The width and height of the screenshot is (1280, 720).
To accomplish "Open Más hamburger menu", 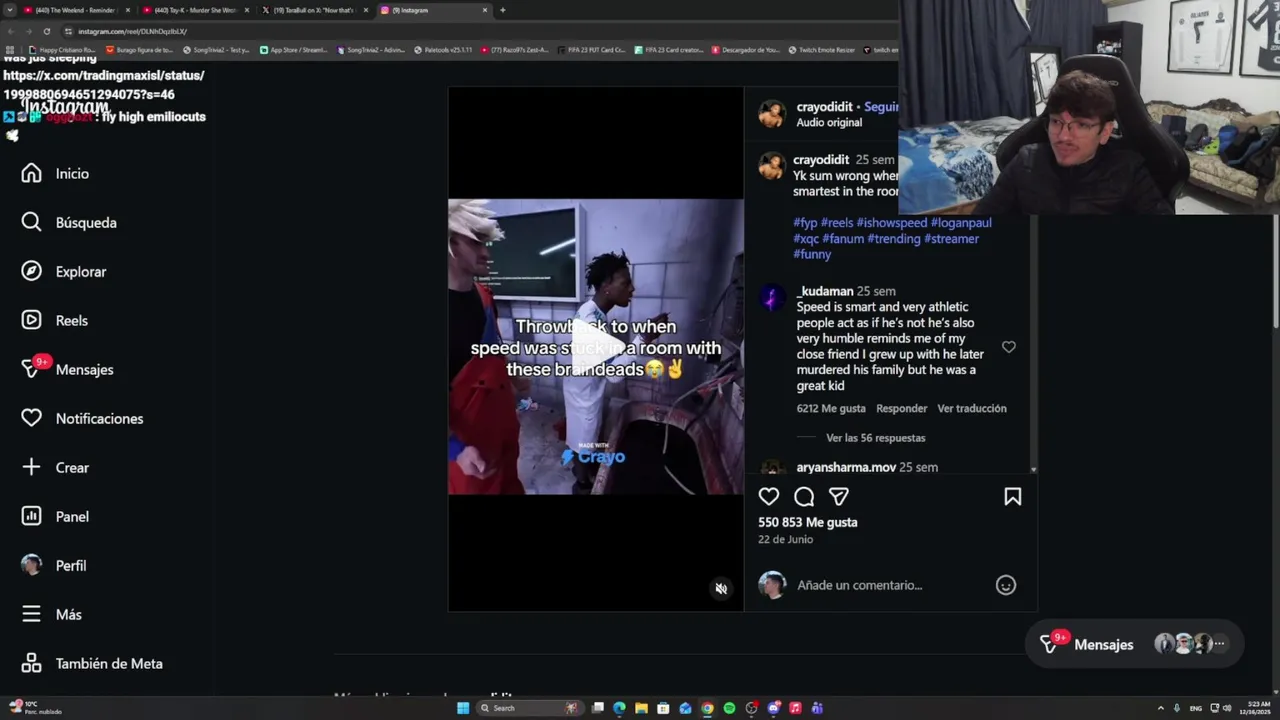I will click(x=31, y=614).
